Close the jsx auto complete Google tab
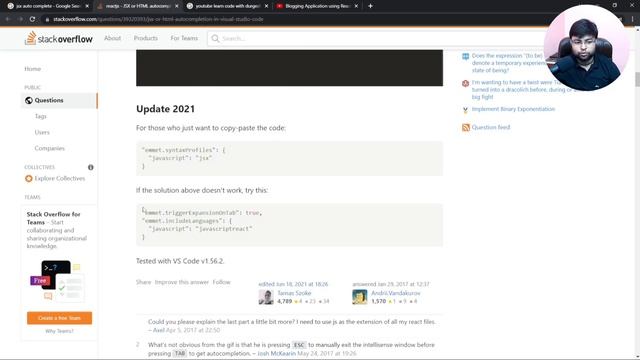 click(x=87, y=6)
